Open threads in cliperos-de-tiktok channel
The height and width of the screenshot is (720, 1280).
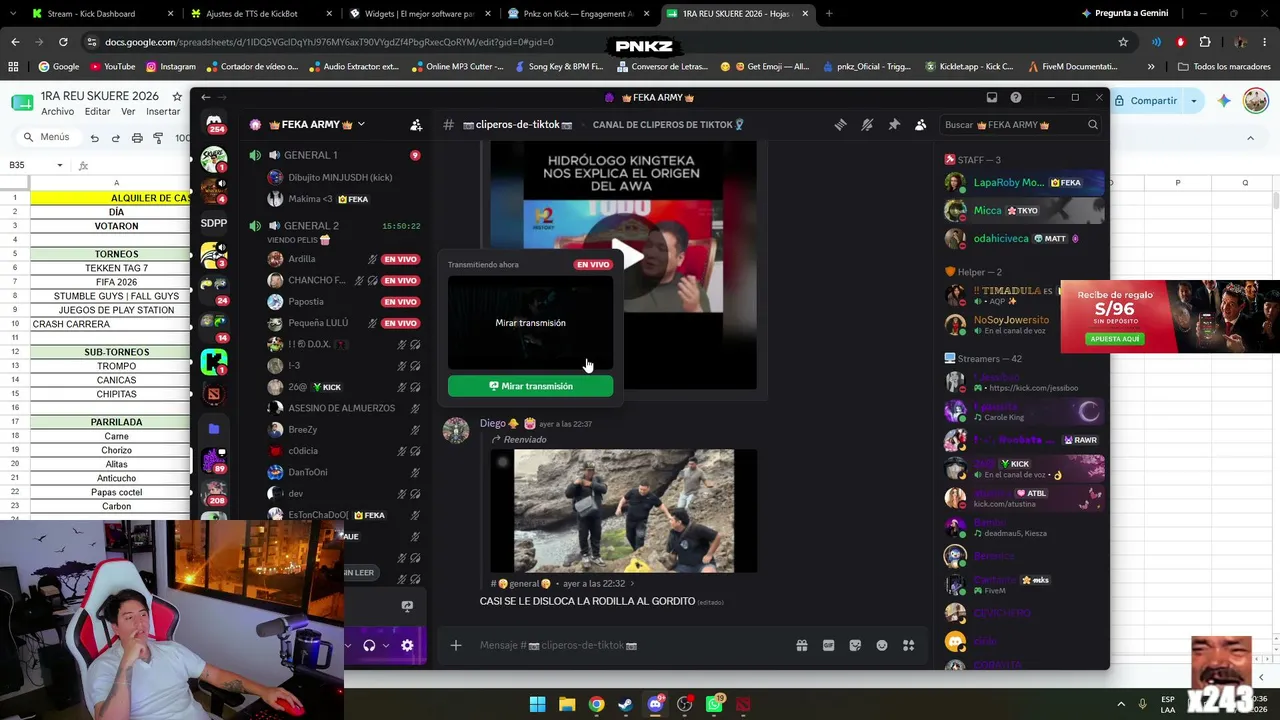point(841,125)
